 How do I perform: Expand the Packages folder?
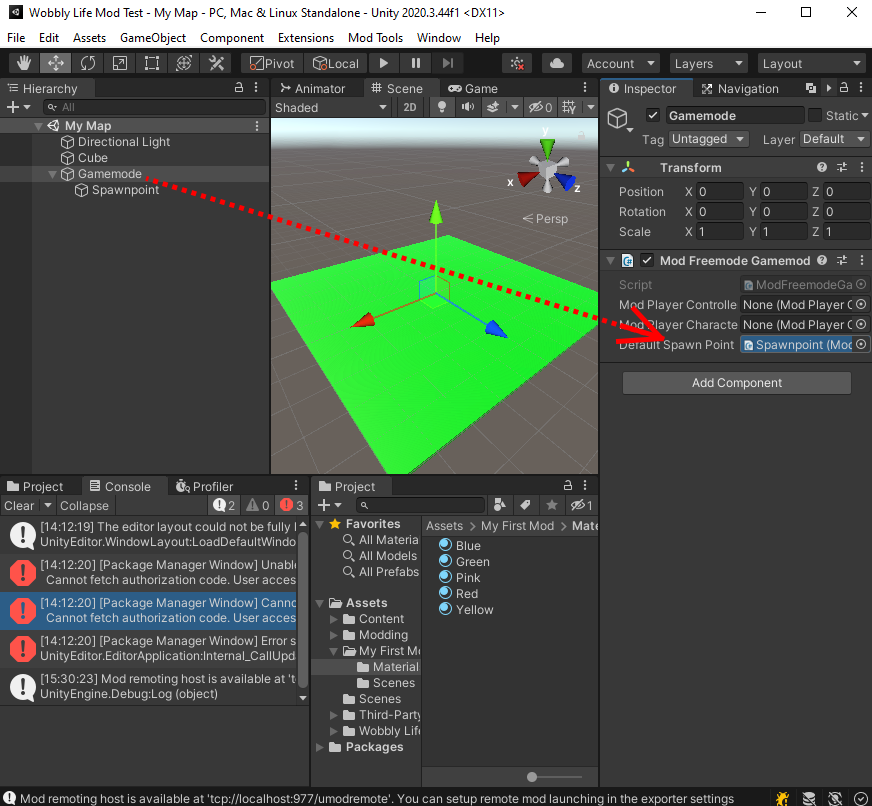(x=320, y=747)
